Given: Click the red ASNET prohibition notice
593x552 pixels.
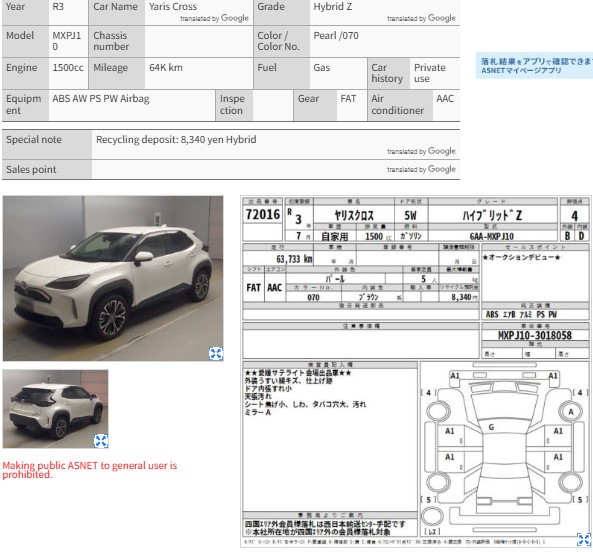Looking at the screenshot, I should [x=90, y=470].
